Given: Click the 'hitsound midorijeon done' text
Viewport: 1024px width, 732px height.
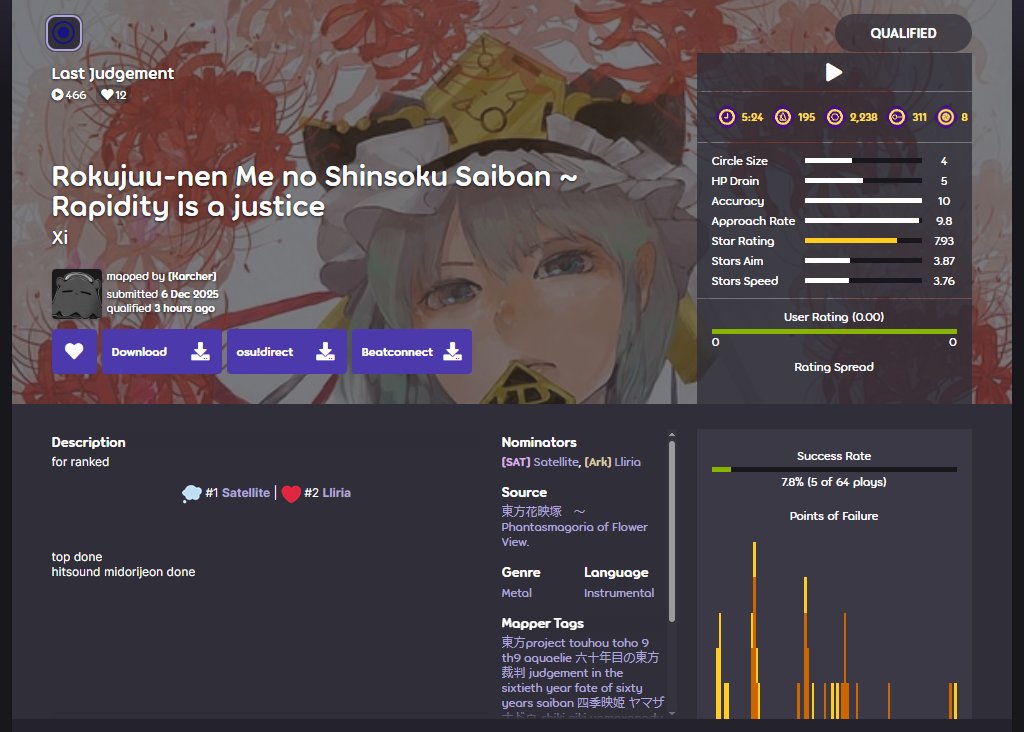Looking at the screenshot, I should click(123, 572).
